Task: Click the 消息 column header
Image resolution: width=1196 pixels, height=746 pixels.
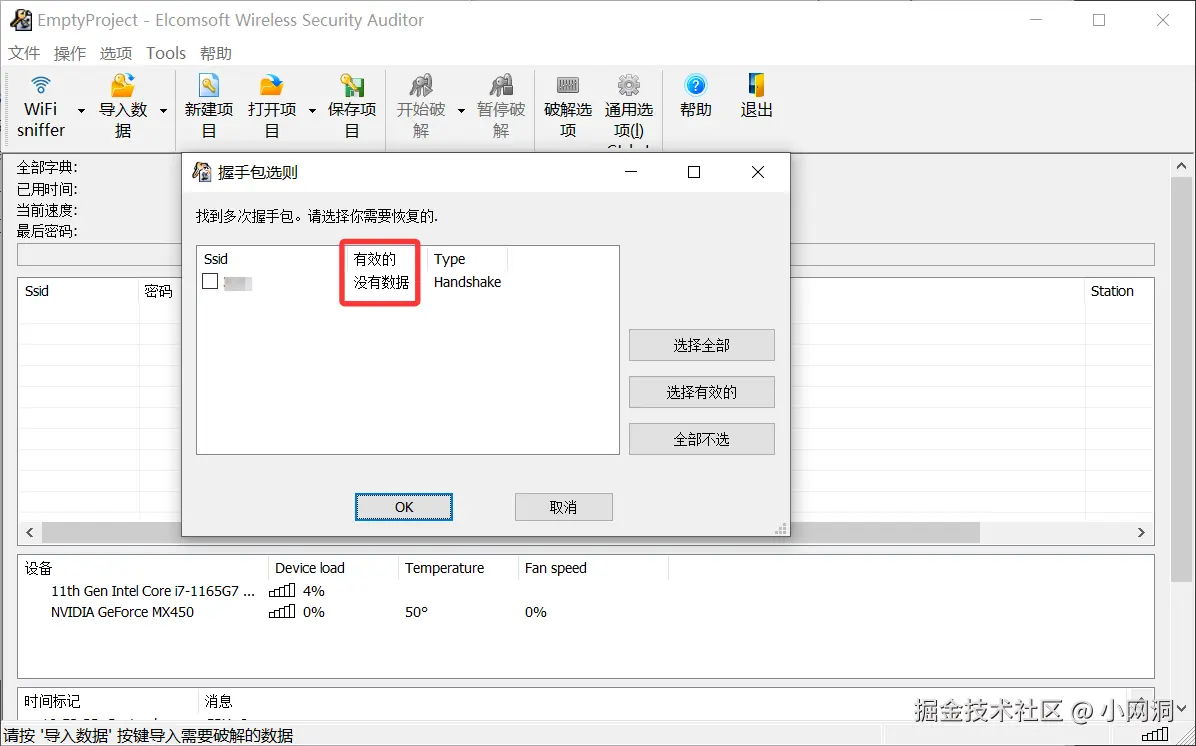Action: pos(218,701)
